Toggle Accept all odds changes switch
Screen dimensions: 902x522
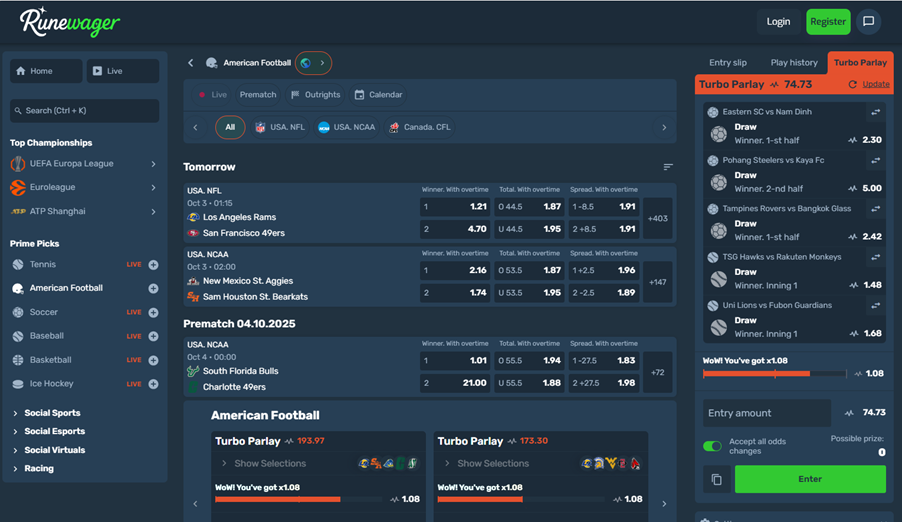point(712,446)
